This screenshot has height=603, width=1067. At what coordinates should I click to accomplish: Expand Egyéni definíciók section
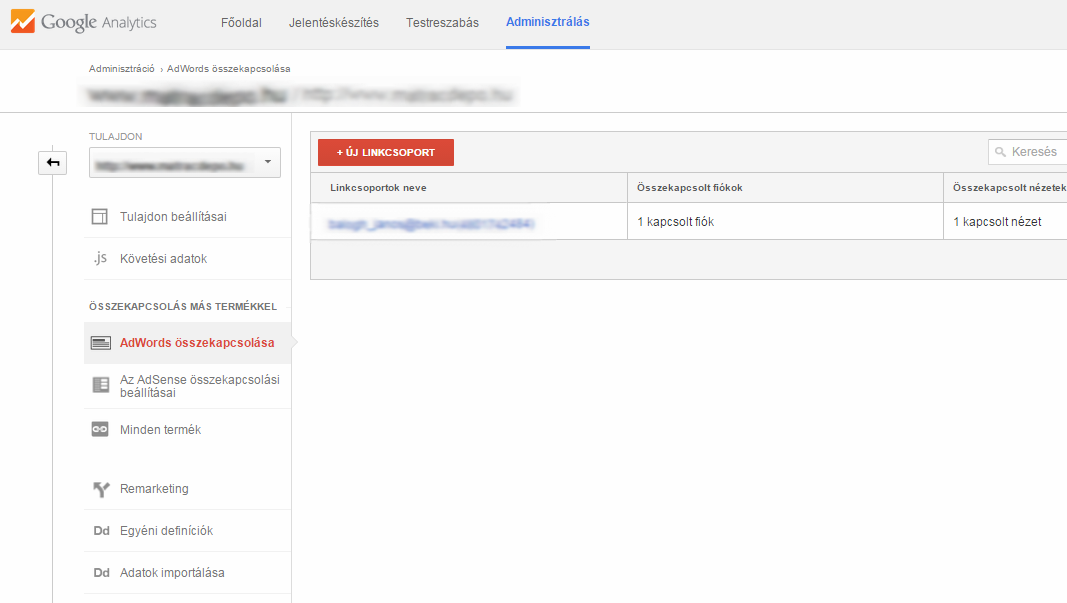166,531
